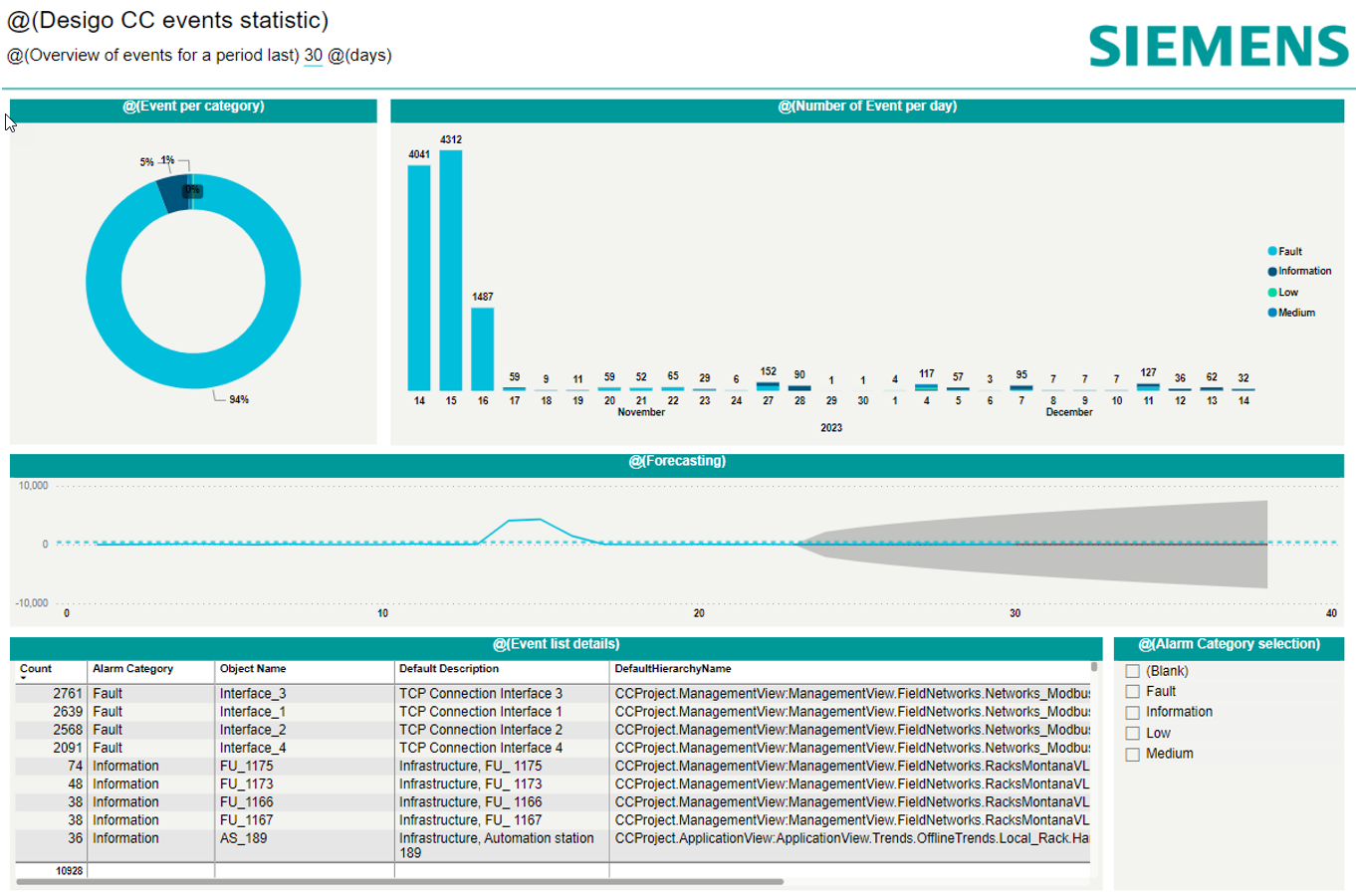Enable the Fault alarm category filter
This screenshot has height=896, width=1356.
point(1132,692)
